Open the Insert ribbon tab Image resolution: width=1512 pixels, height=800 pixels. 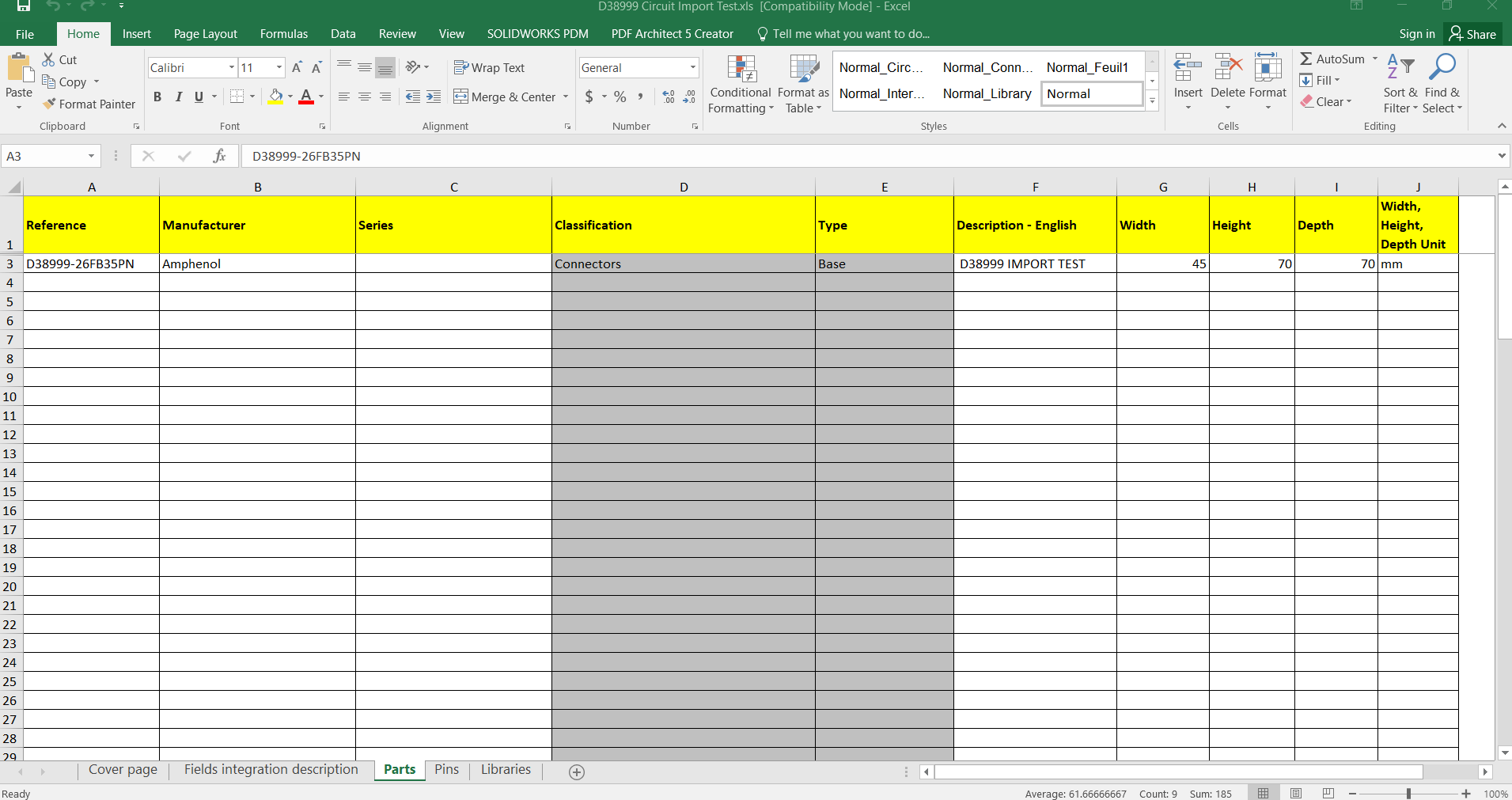137,34
